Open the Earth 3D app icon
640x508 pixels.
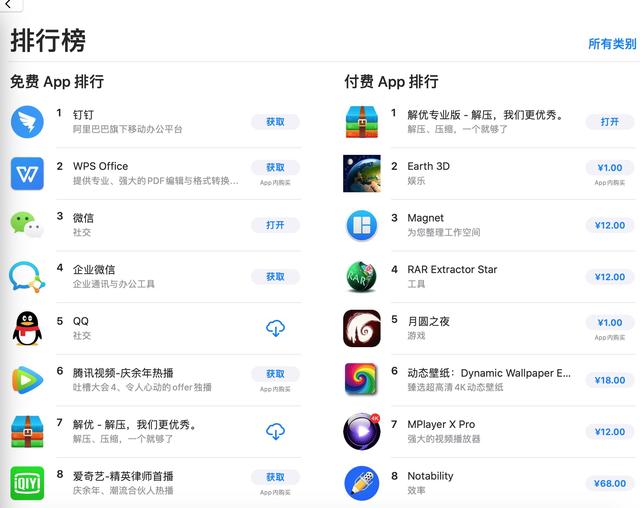click(x=362, y=173)
